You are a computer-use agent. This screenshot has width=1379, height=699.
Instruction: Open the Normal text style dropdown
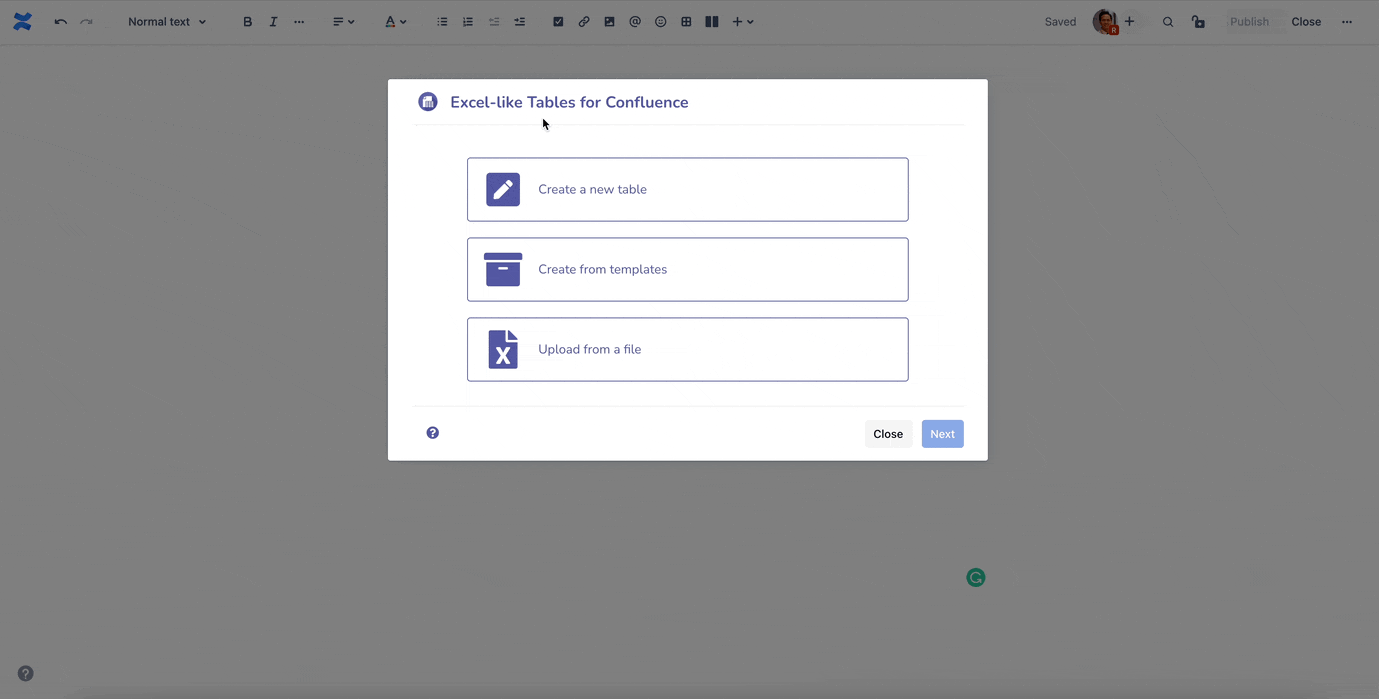pos(167,22)
